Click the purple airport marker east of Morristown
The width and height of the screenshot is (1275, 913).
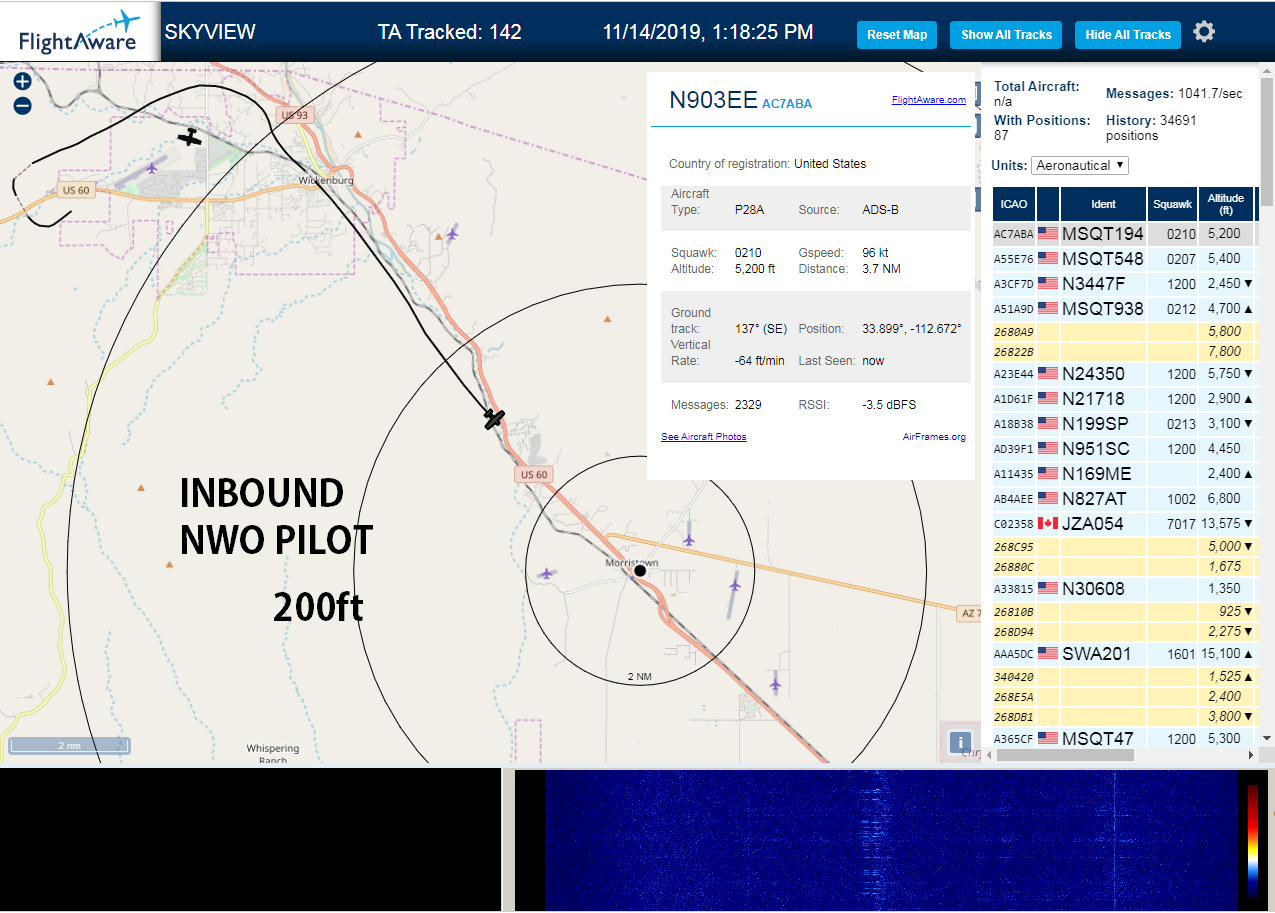735,584
